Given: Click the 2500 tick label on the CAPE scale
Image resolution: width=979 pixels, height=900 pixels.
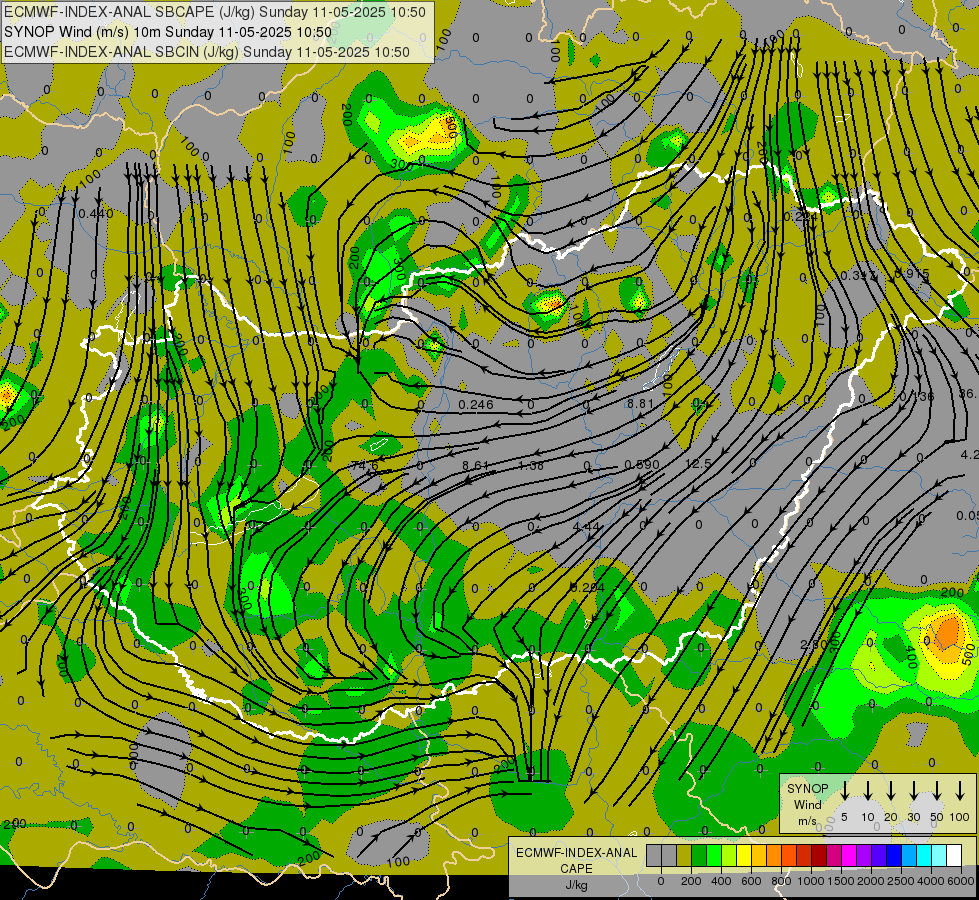Looking at the screenshot, I should click(901, 881).
